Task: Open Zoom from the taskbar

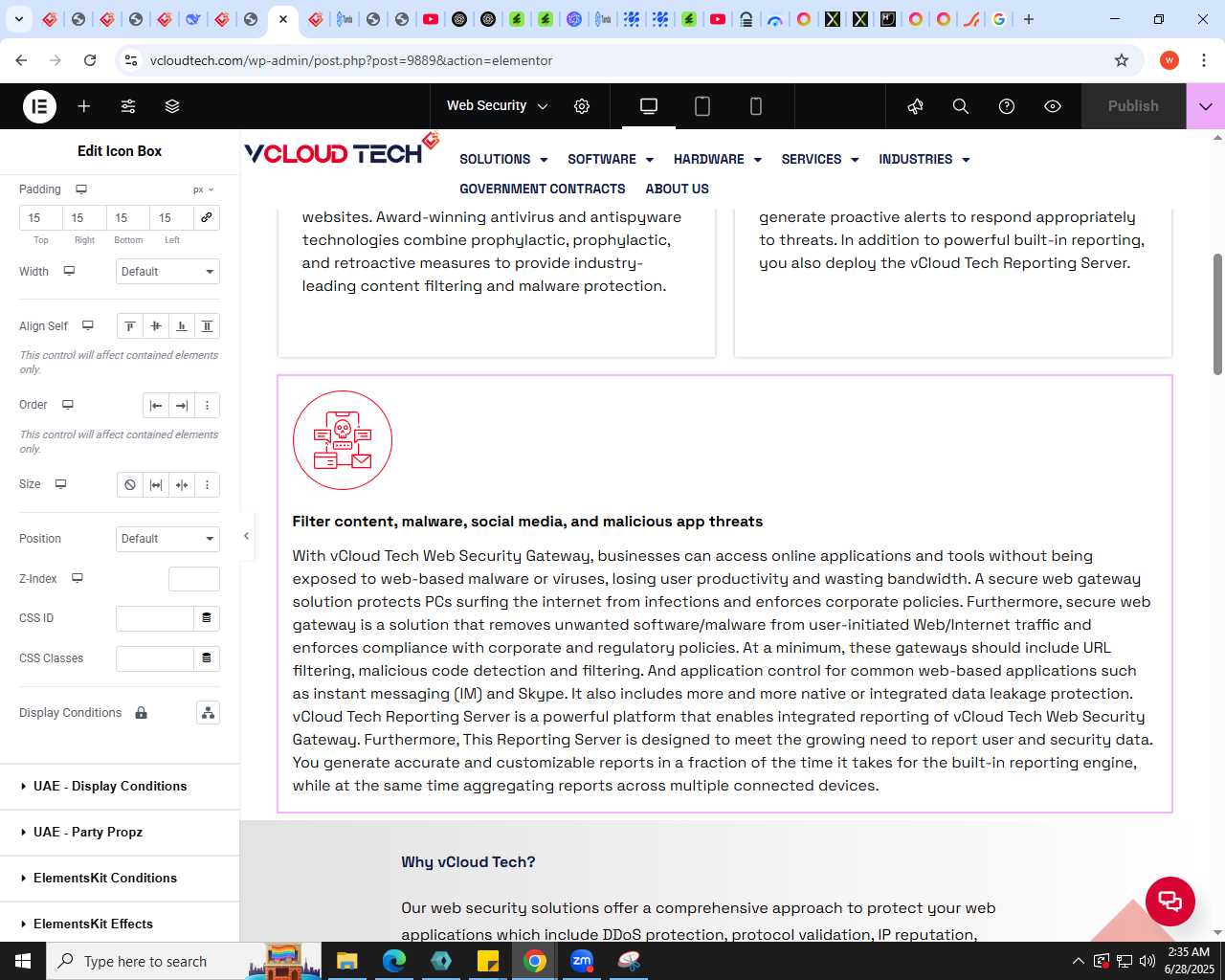Action: pyautogui.click(x=582, y=961)
